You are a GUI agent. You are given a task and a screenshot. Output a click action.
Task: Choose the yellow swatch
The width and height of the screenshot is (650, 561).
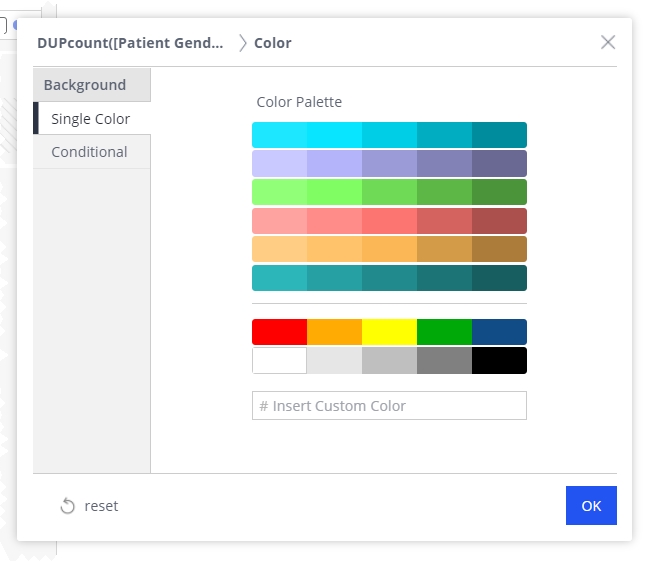click(389, 332)
